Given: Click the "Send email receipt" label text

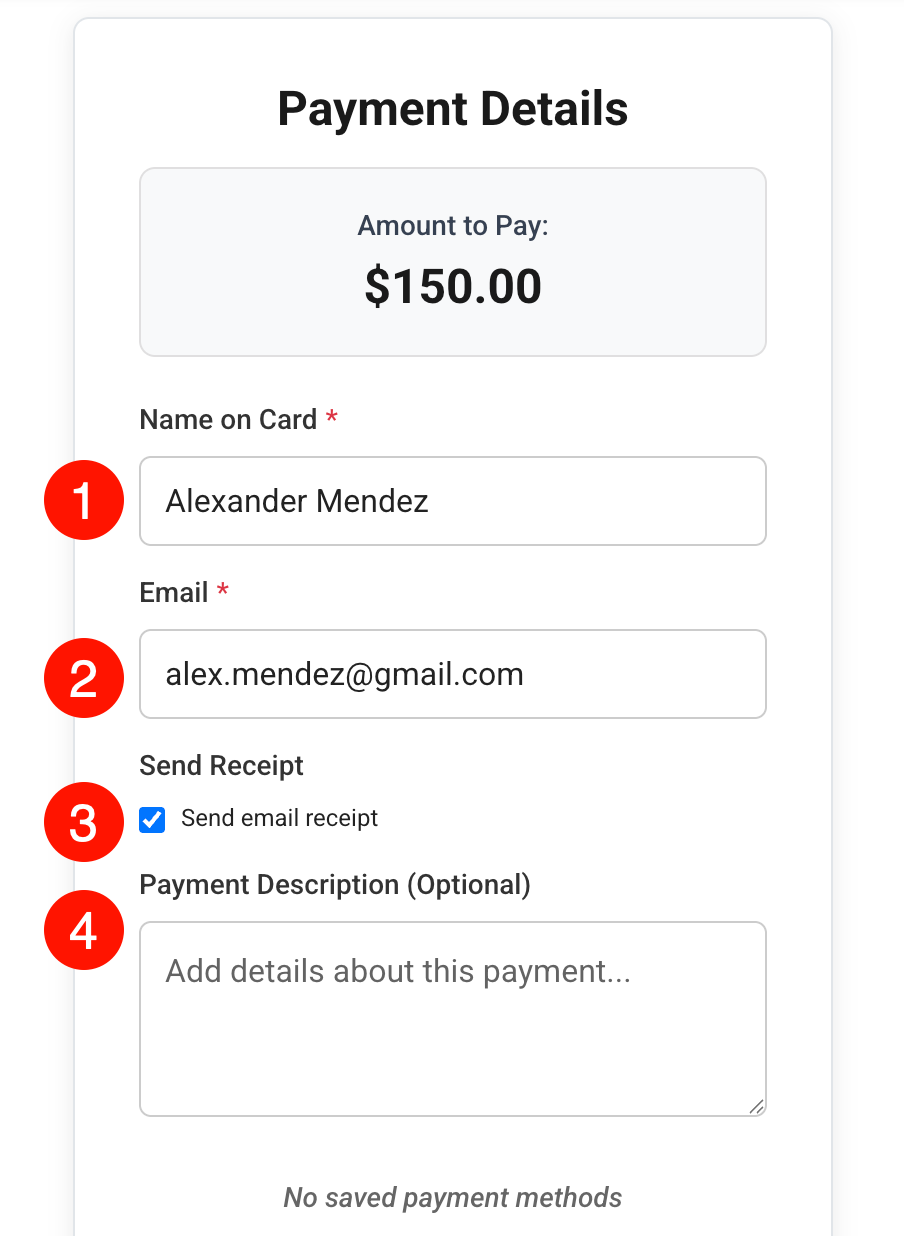Looking at the screenshot, I should tap(279, 819).
